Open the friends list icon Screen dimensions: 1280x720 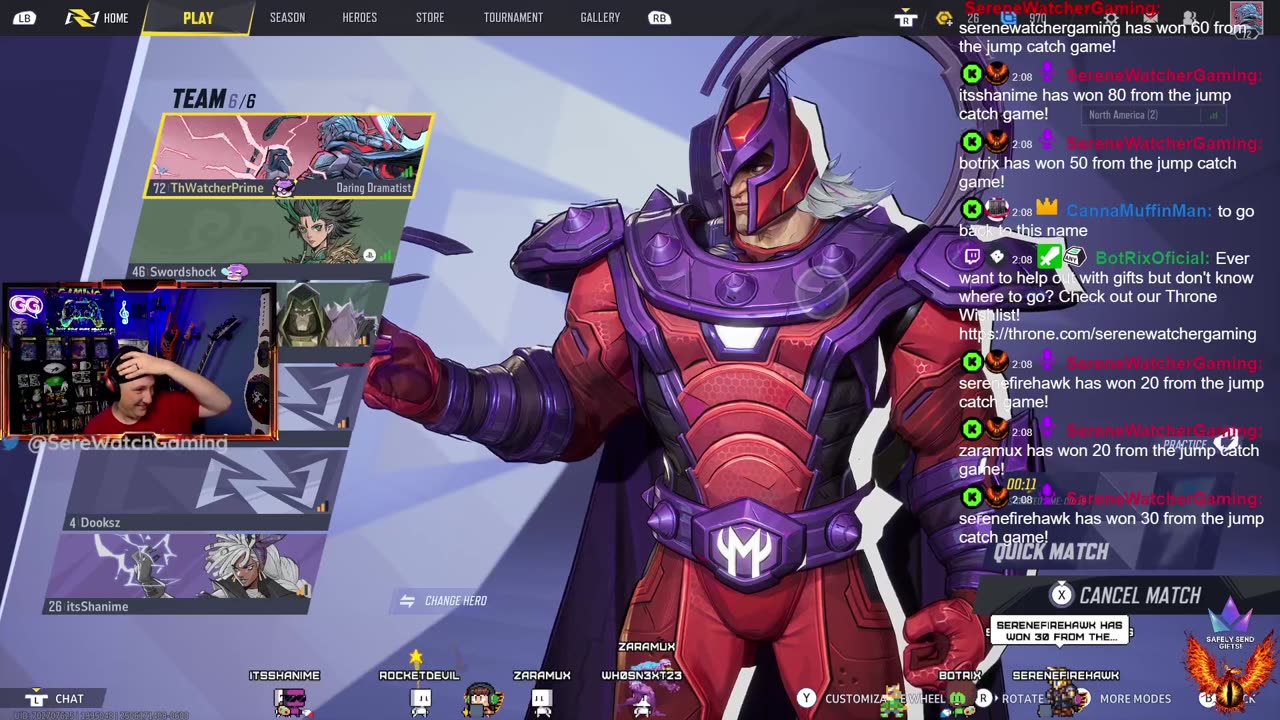pos(1190,18)
